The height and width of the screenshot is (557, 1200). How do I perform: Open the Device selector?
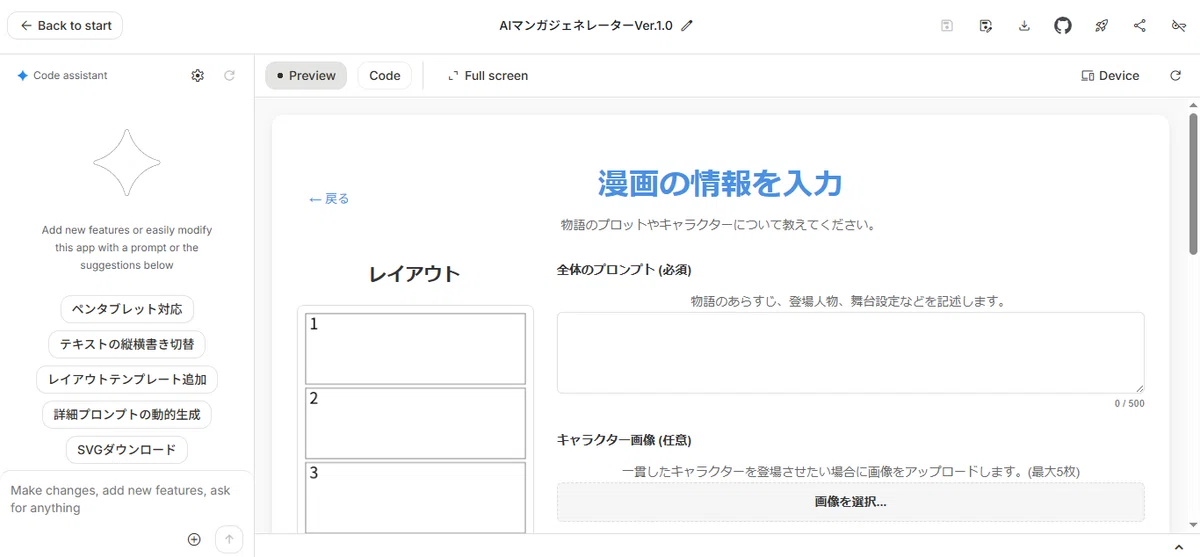tap(1110, 75)
